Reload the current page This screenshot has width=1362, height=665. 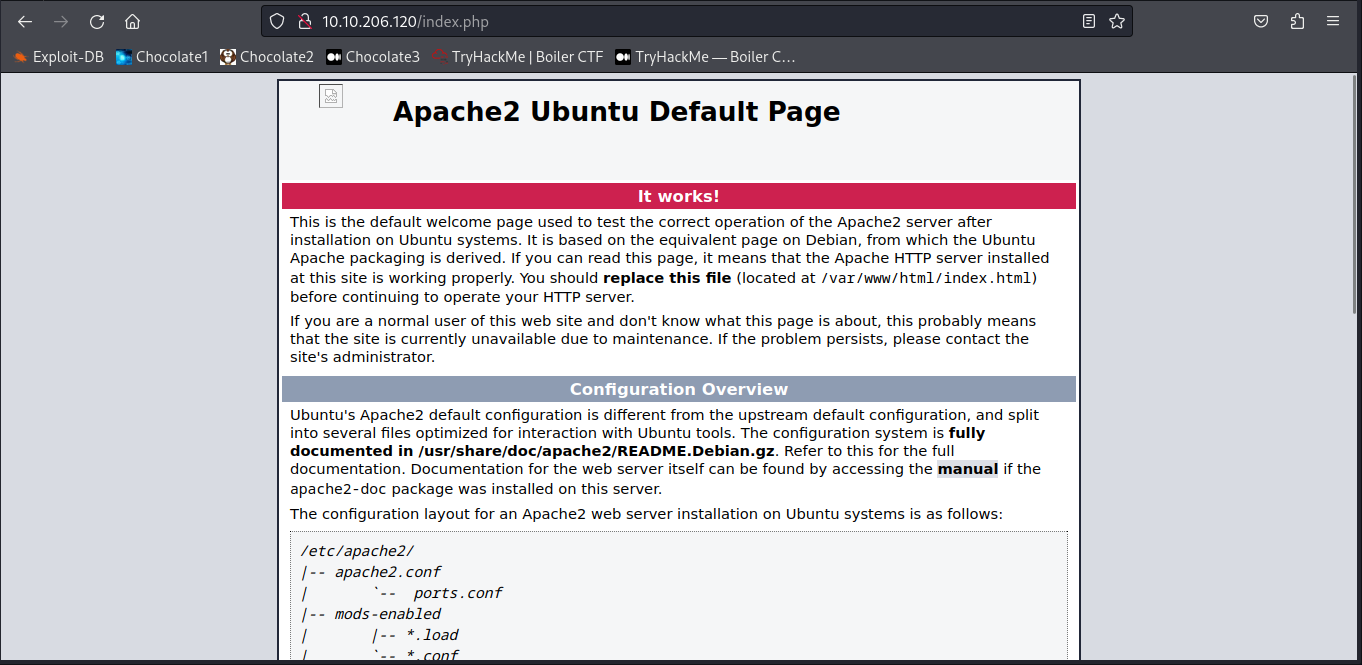[x=97, y=21]
